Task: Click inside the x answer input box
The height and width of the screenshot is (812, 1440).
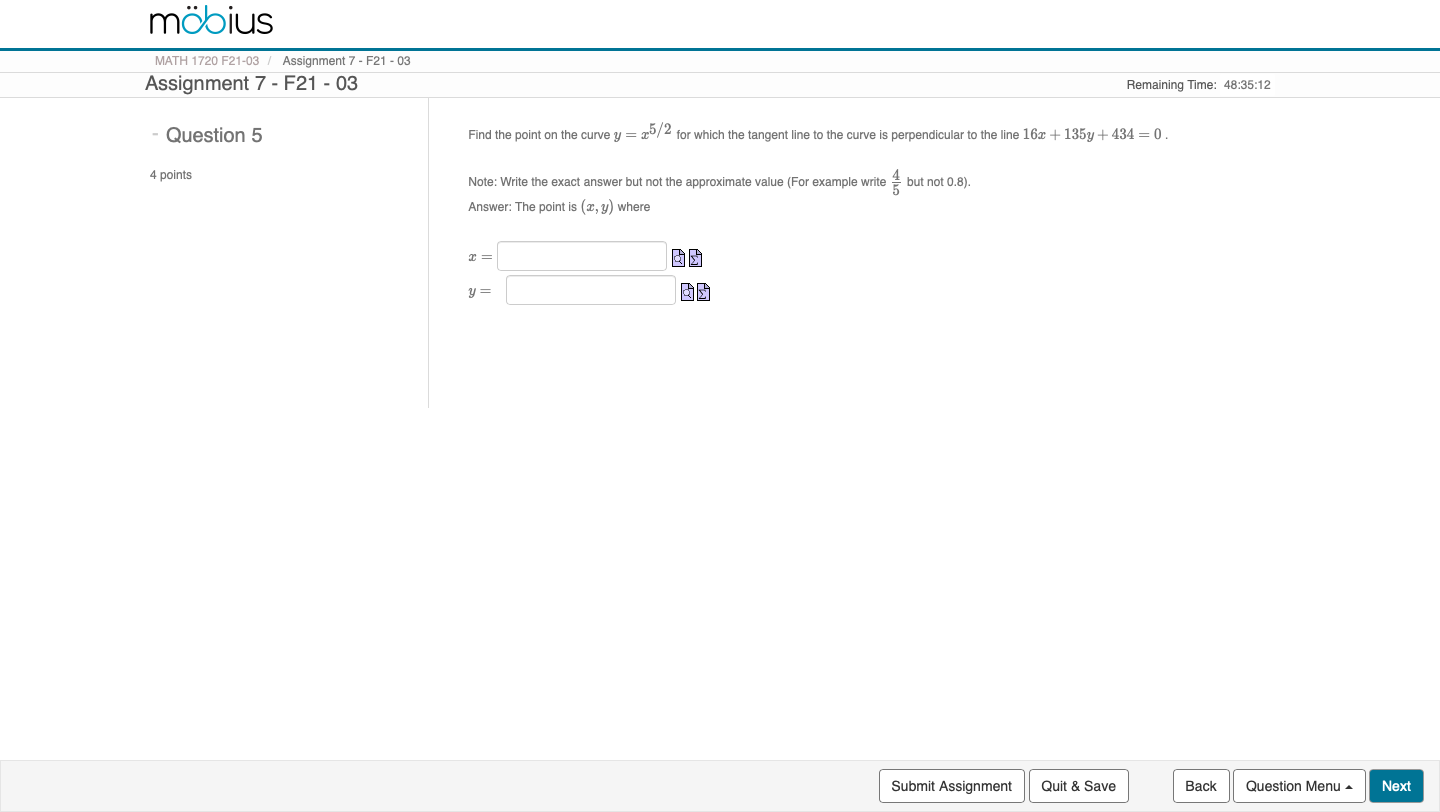Action: [x=581, y=256]
